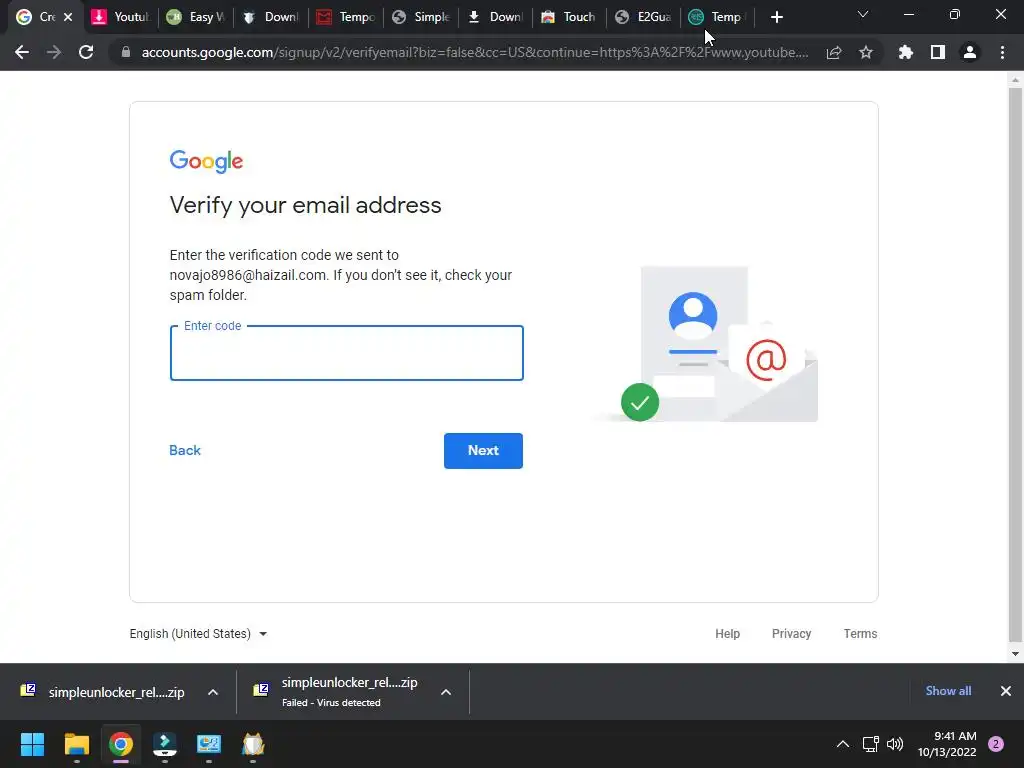Open a new tab with the plus button

pyautogui.click(x=776, y=17)
